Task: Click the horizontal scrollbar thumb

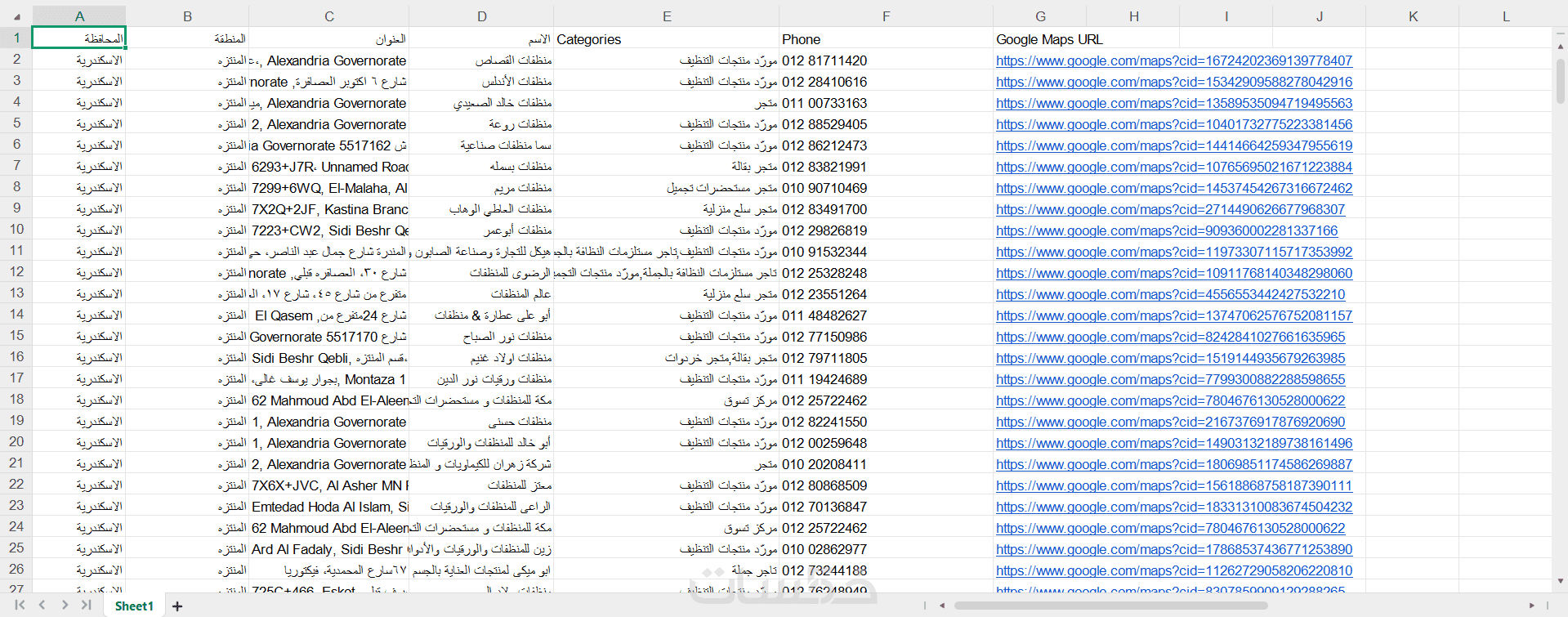Action: point(1111,606)
